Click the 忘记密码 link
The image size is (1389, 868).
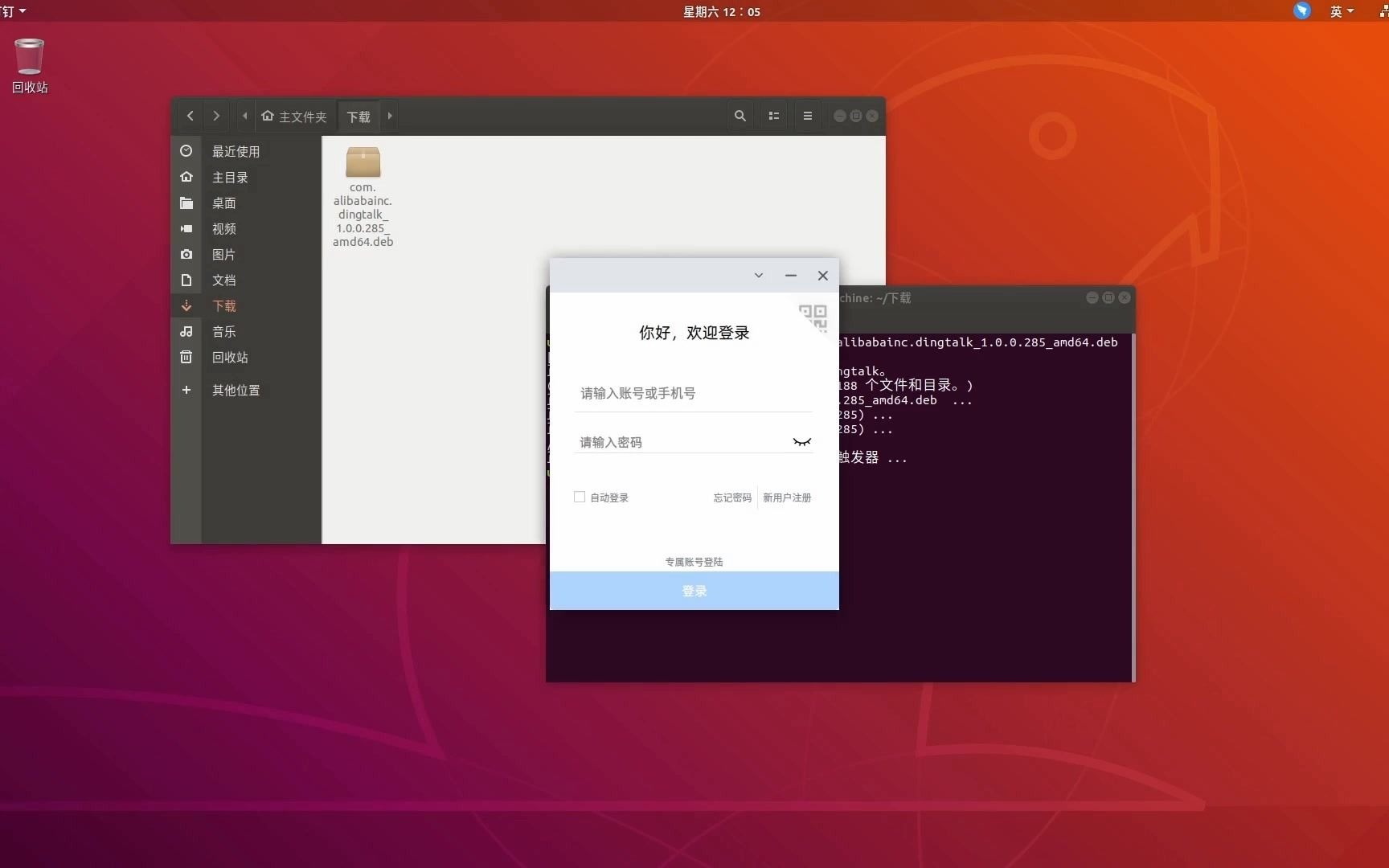[x=732, y=497]
